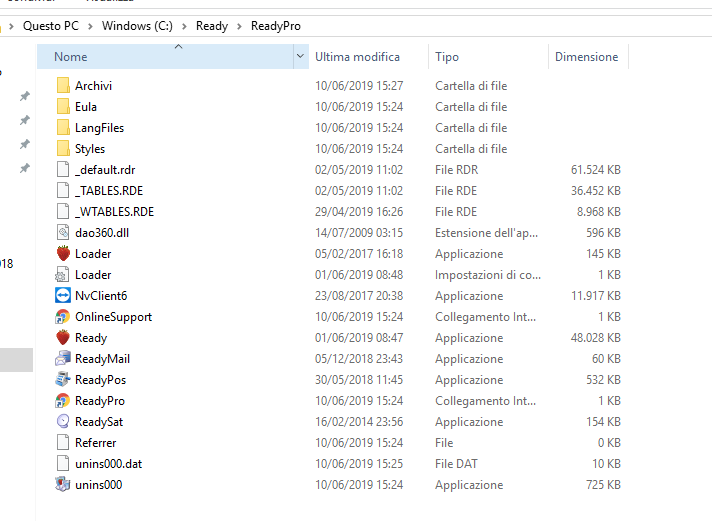The width and height of the screenshot is (712, 521).
Task: Click ReadyPro in the address breadcrumb
Action: pyautogui.click(x=276, y=26)
